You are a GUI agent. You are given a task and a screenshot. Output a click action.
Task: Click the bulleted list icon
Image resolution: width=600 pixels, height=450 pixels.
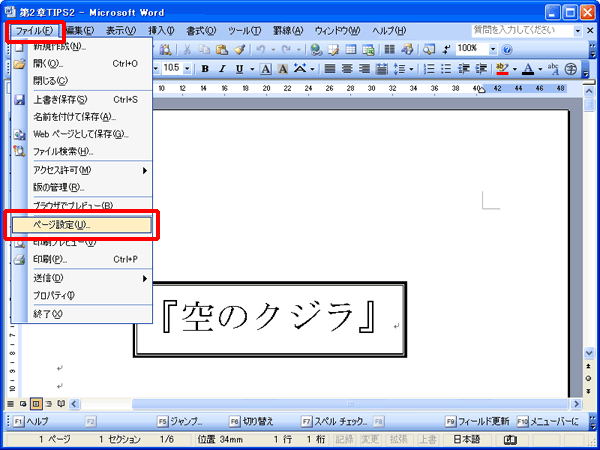pos(446,69)
